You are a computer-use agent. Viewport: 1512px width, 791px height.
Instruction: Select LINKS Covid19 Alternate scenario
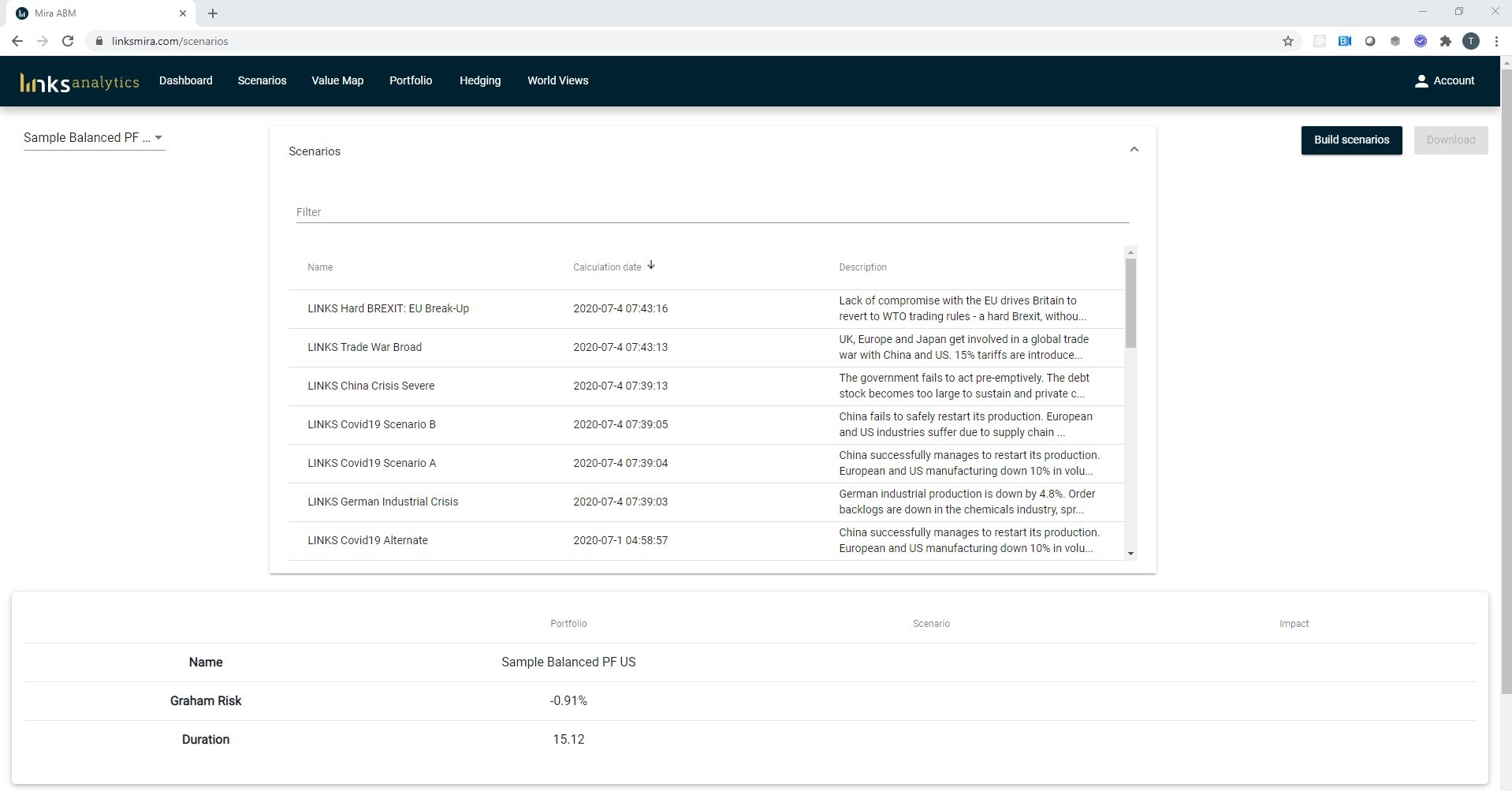pos(367,540)
